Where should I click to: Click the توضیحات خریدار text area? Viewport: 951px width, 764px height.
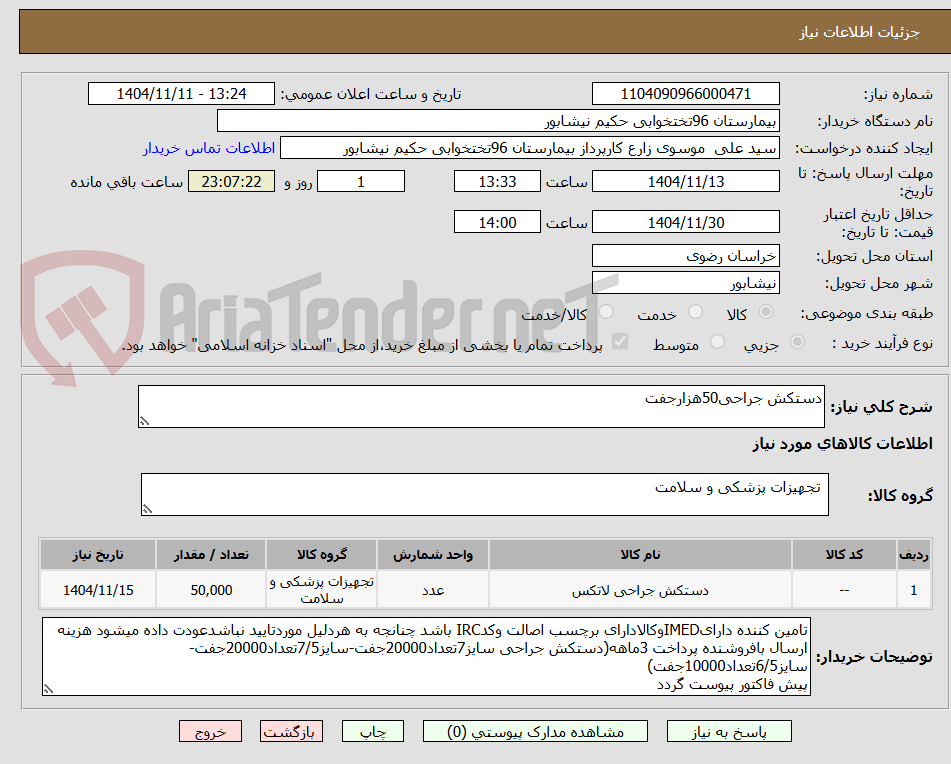coord(426,657)
